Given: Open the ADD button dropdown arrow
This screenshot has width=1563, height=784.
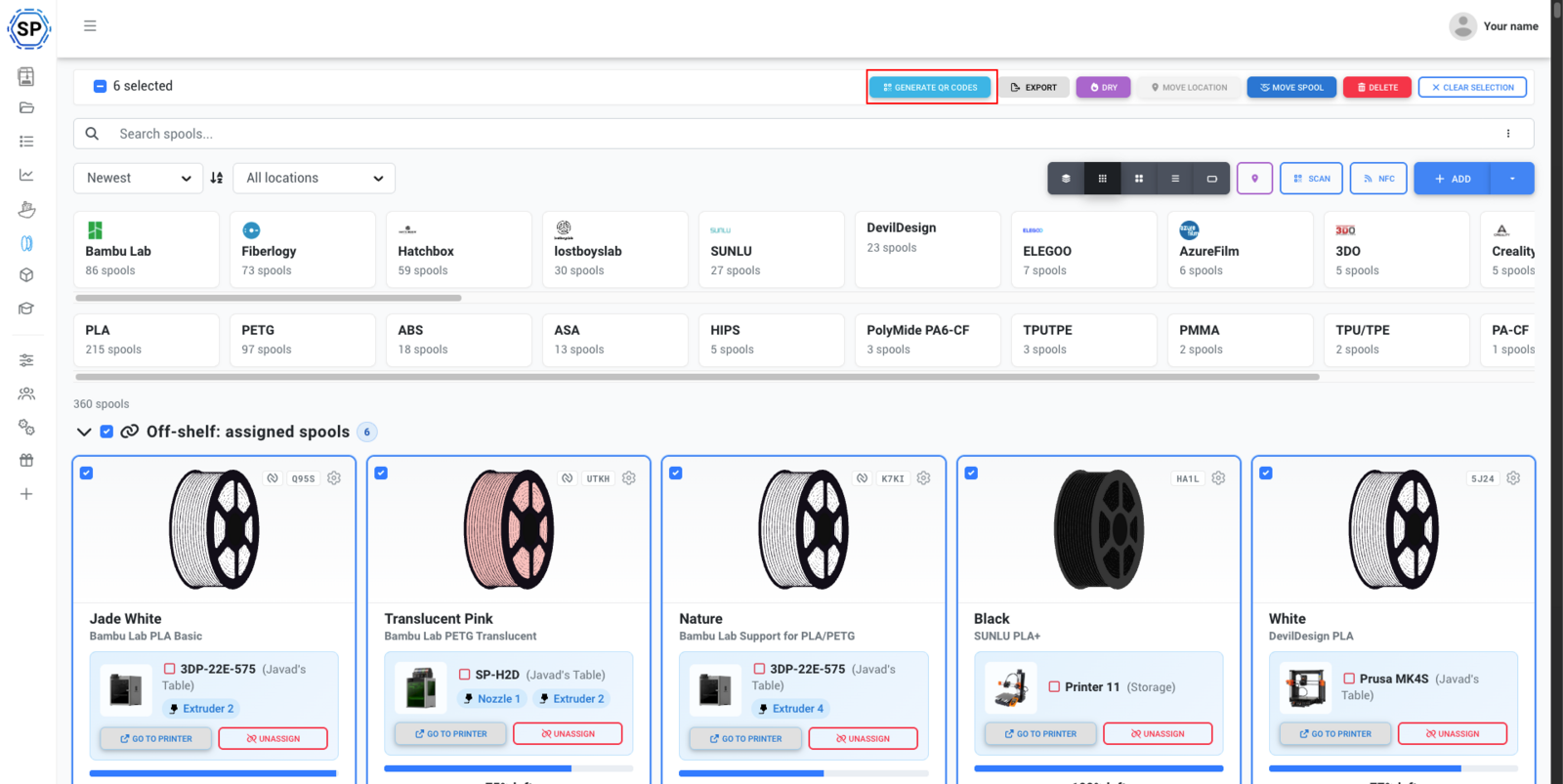Looking at the screenshot, I should coord(1512,179).
